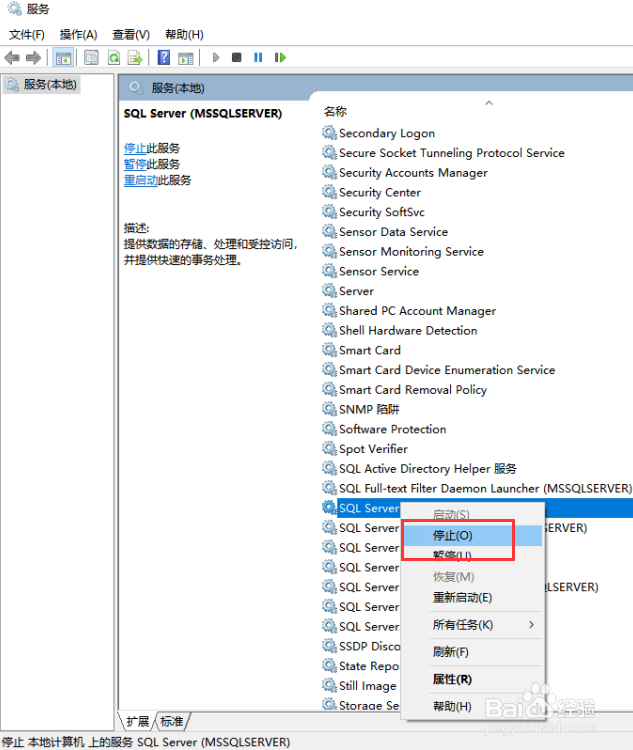Select Sensor Monitoring Service row
The height and width of the screenshot is (750, 633).
[x=411, y=252]
